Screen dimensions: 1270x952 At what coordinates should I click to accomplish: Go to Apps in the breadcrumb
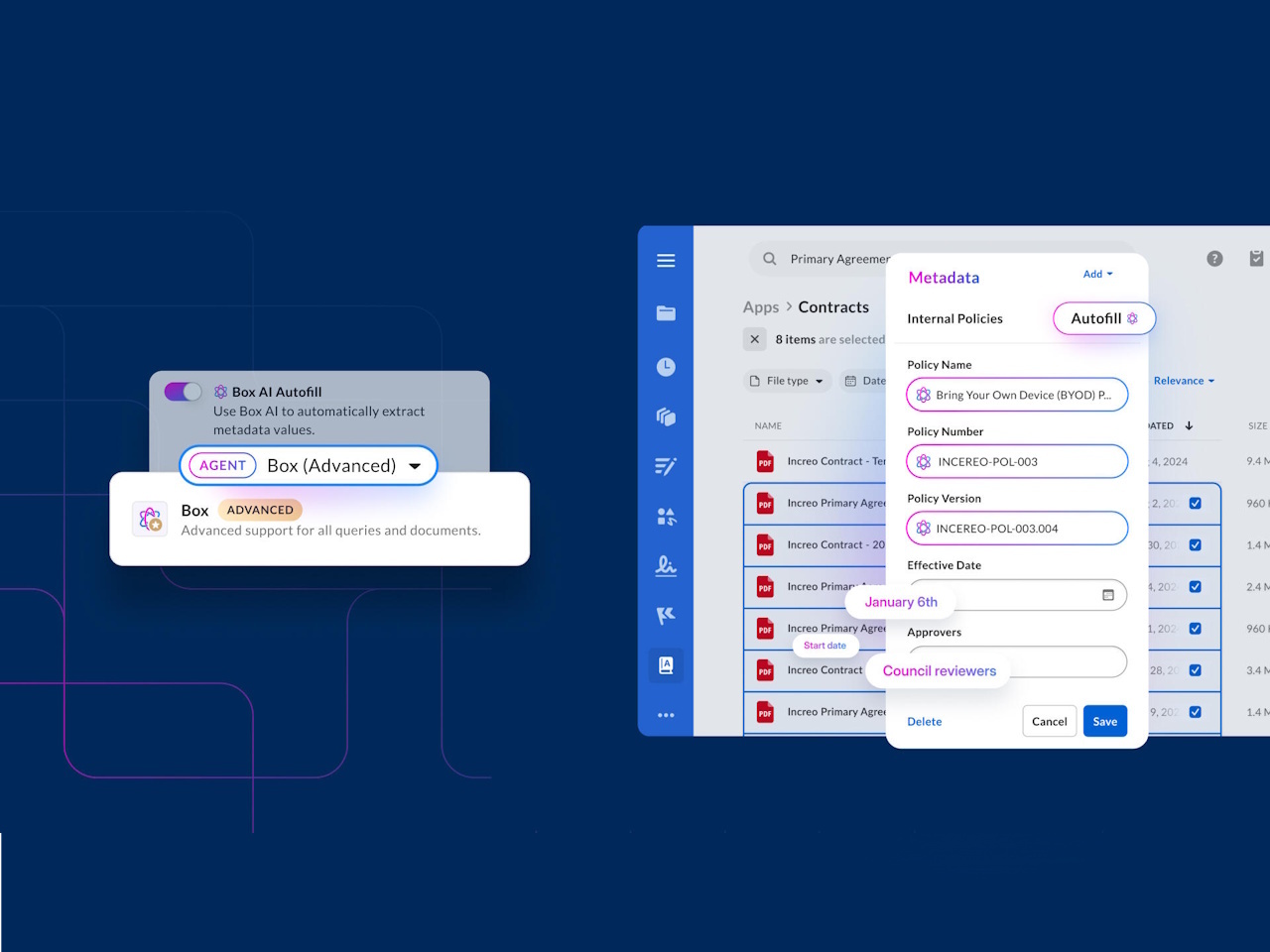(761, 307)
